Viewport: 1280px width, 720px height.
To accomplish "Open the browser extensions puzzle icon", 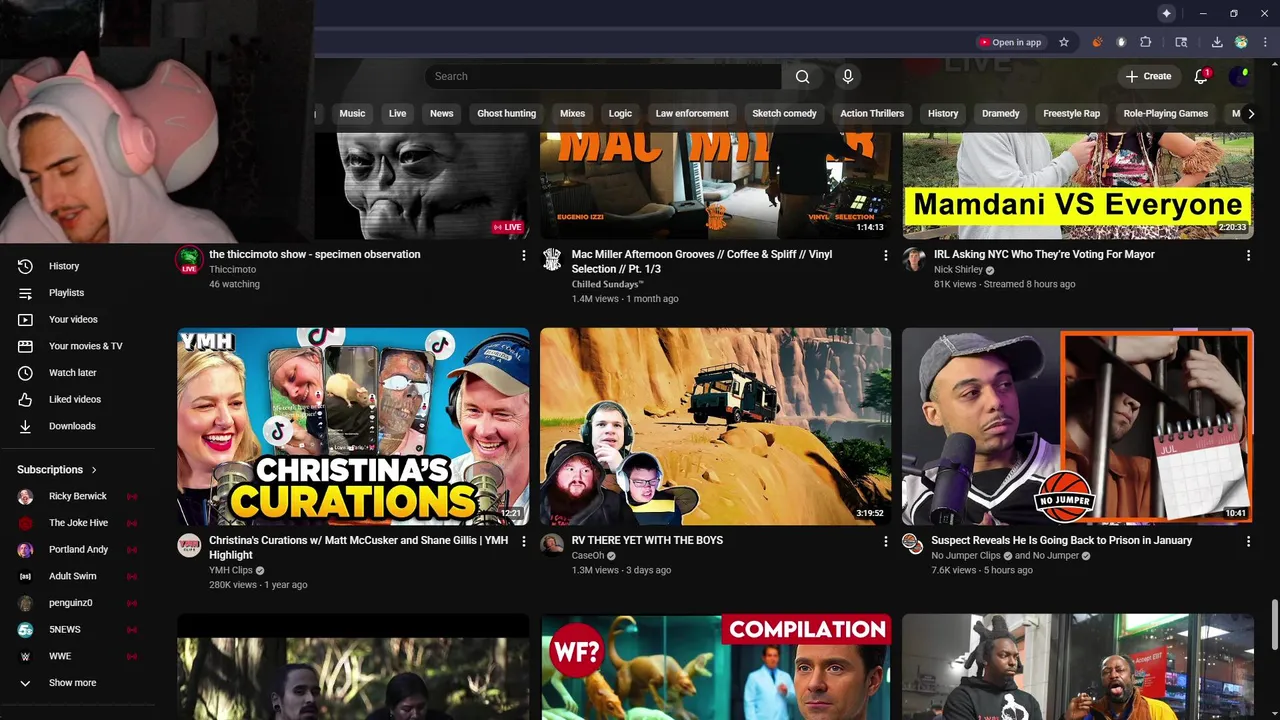I will pyautogui.click(x=1146, y=42).
